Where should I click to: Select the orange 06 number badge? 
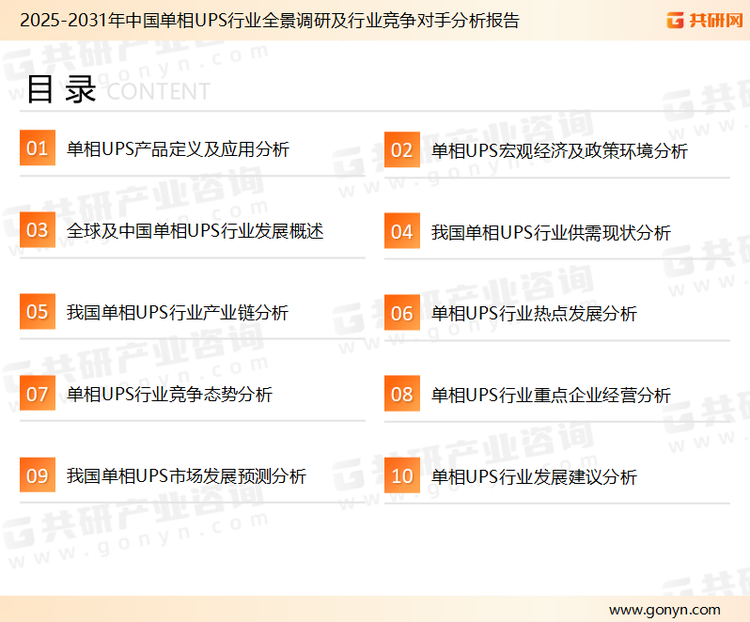(402, 313)
